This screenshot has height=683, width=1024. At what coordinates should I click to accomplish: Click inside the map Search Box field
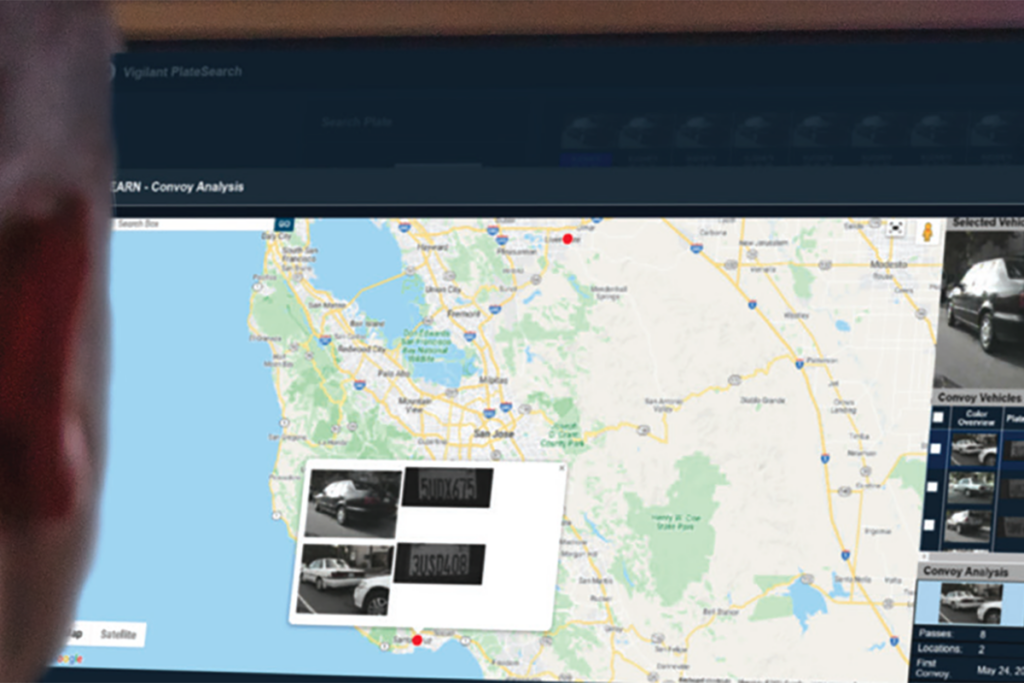(194, 224)
